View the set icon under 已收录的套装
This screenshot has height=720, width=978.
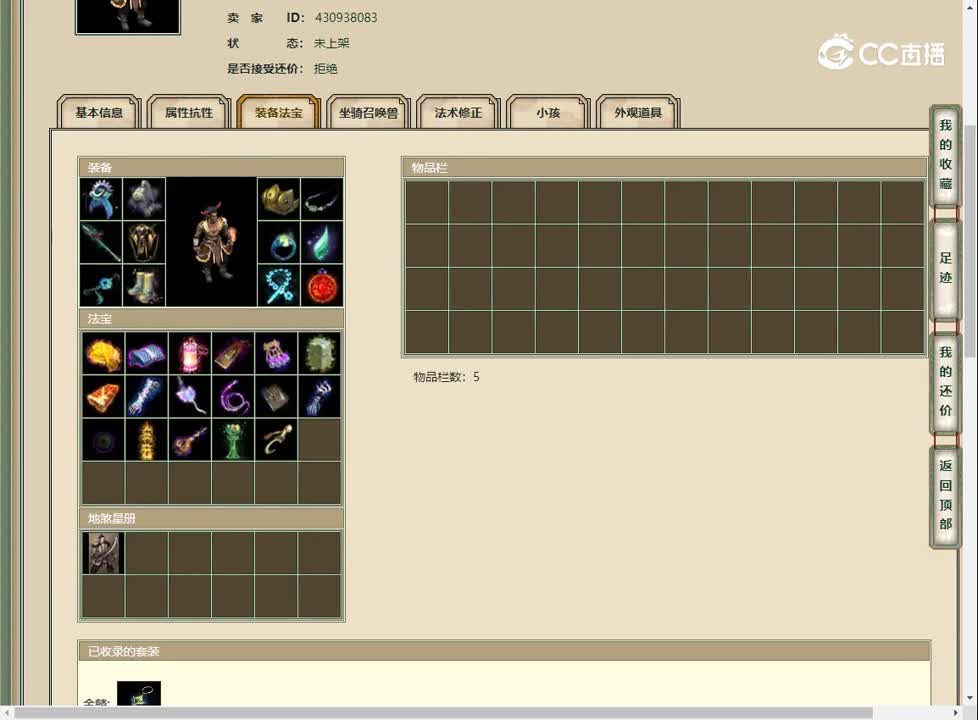coord(139,693)
